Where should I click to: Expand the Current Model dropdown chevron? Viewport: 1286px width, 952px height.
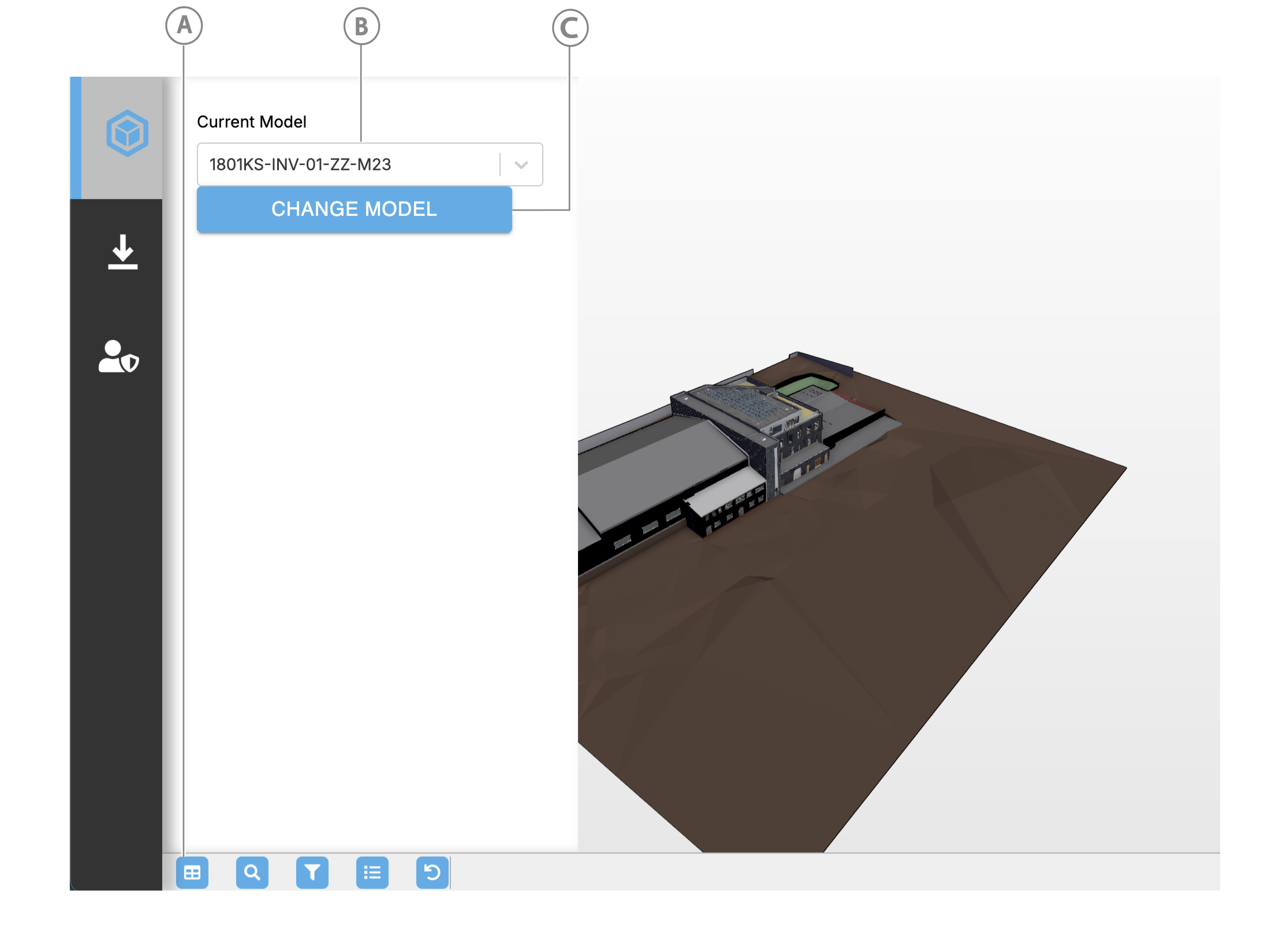(x=521, y=165)
